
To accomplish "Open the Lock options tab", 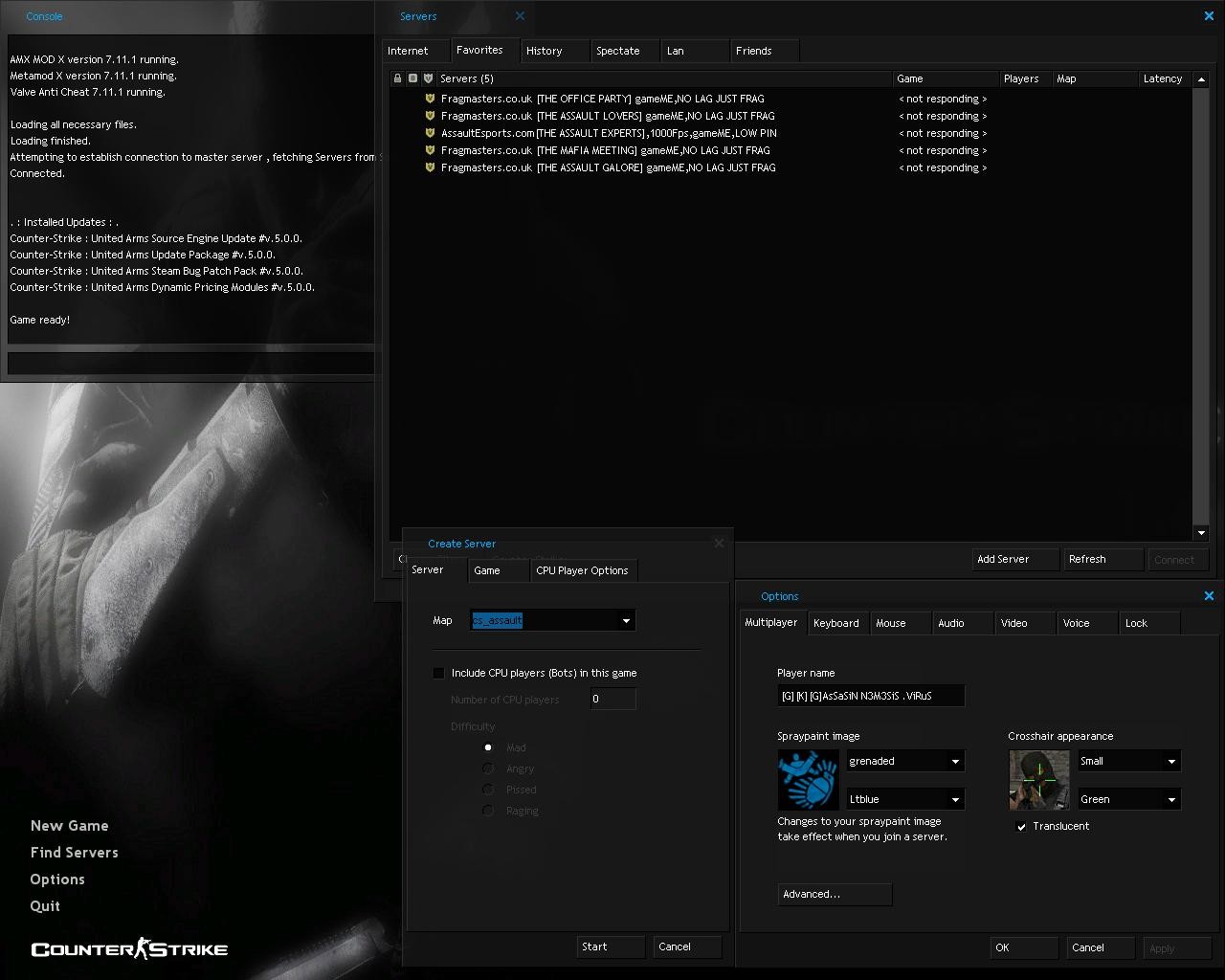I will pos(1150,623).
